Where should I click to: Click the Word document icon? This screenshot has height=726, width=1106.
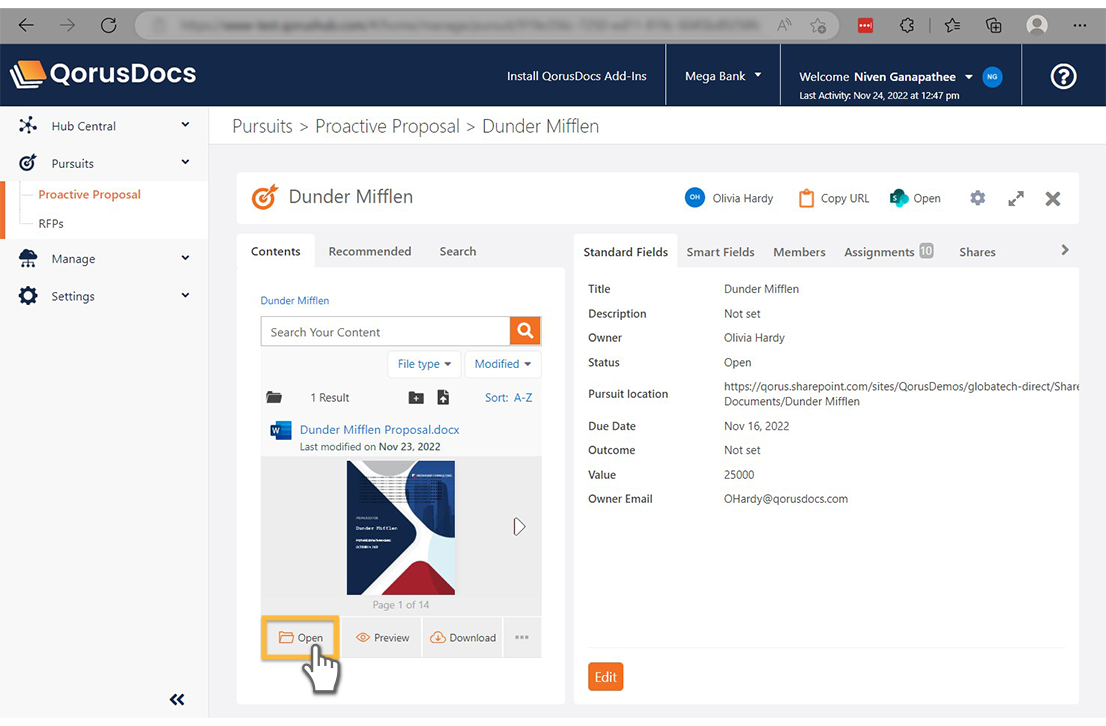tap(281, 430)
